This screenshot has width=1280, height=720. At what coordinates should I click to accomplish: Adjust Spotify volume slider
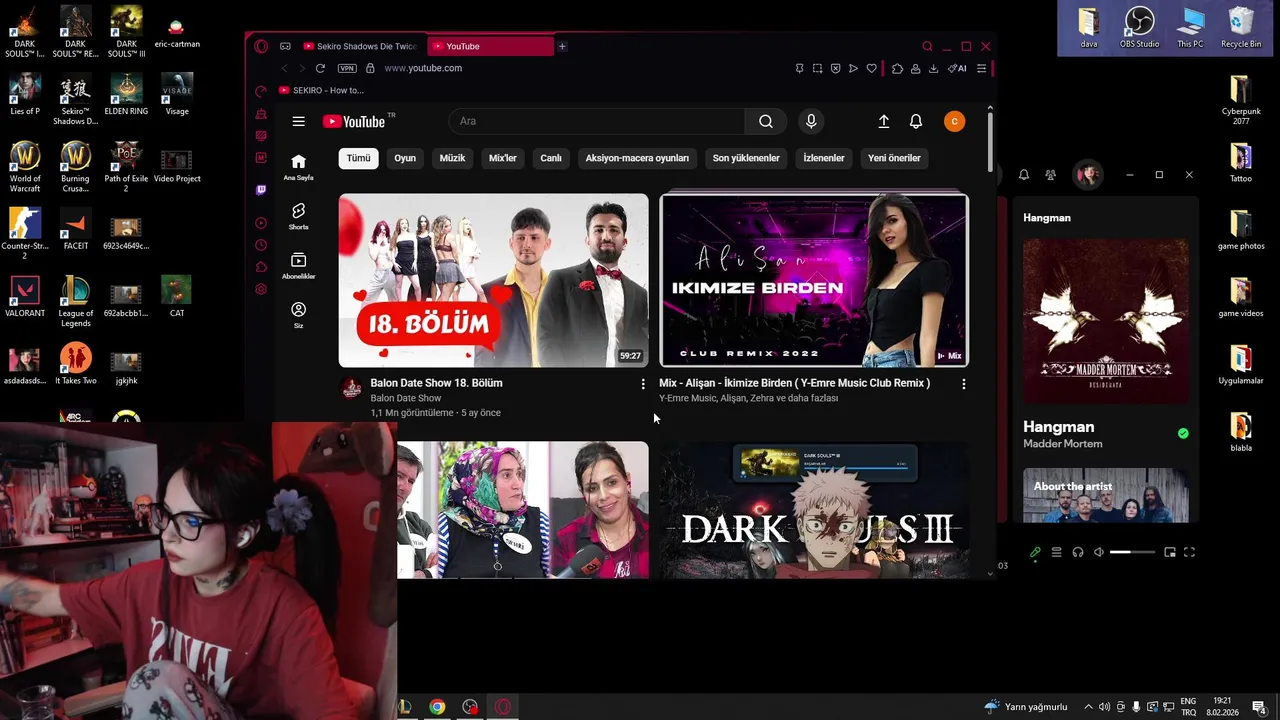click(1132, 552)
